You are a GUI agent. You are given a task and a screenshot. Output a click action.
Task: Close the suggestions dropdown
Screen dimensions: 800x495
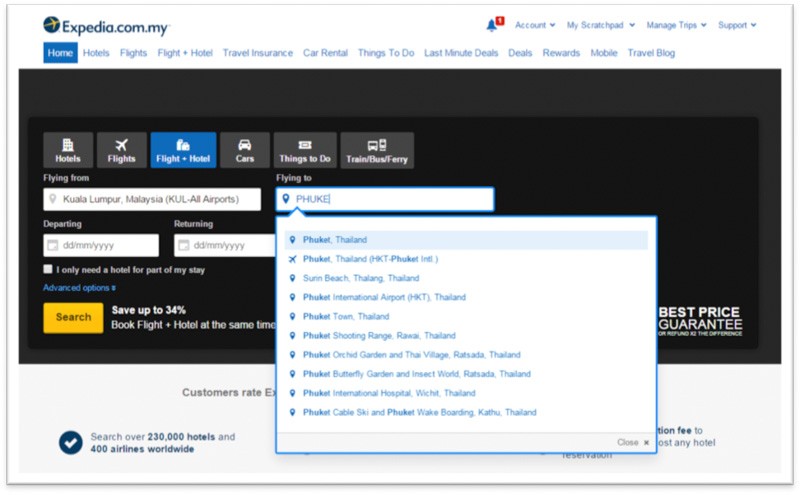[x=633, y=442]
